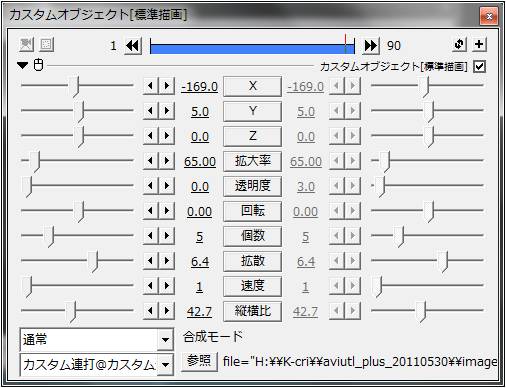506x388 pixels.
Task: Click the left X value -169.0
Action: coord(199,87)
